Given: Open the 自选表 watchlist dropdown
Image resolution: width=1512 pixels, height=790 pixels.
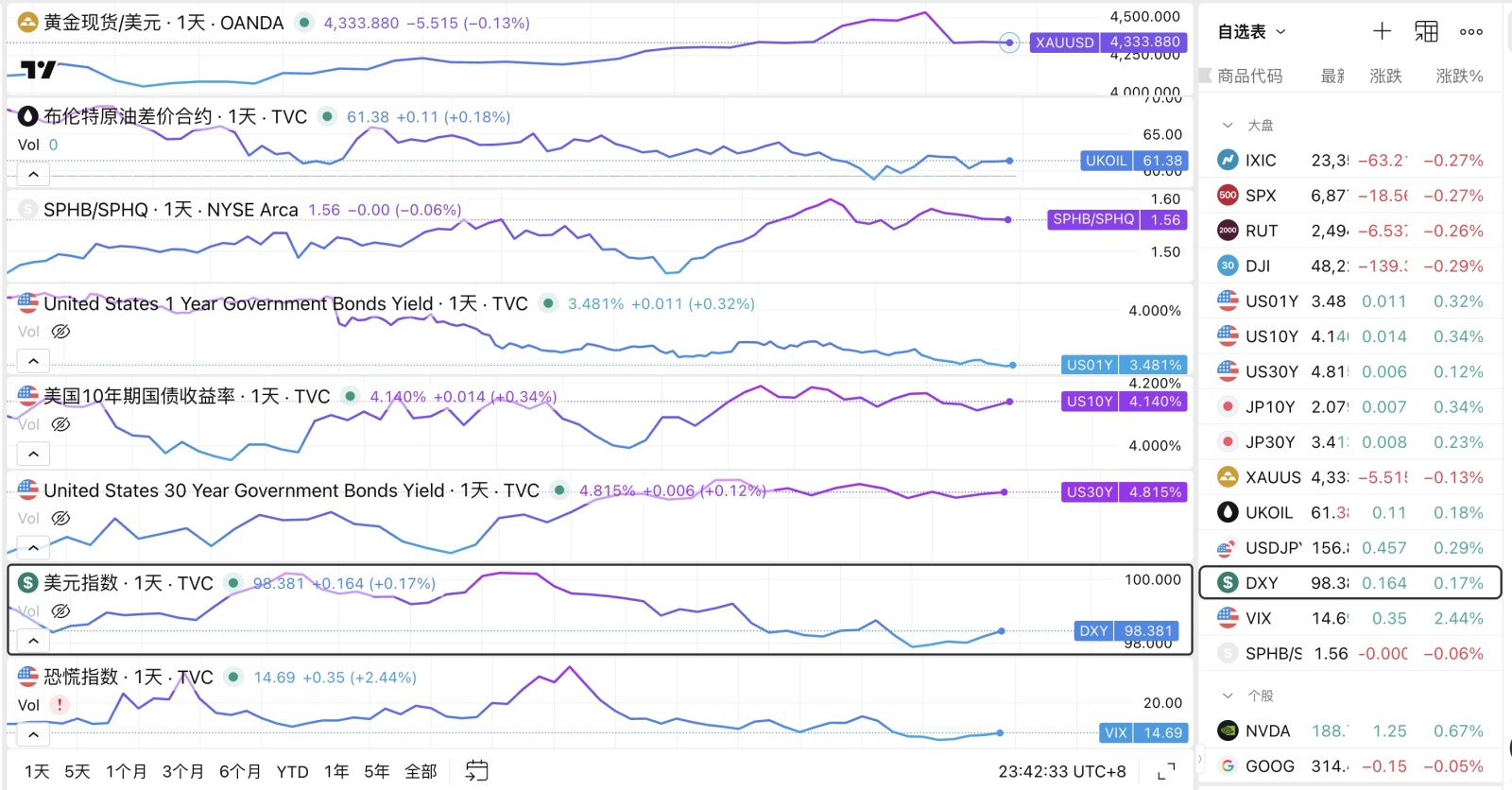Looking at the screenshot, I should [1251, 32].
